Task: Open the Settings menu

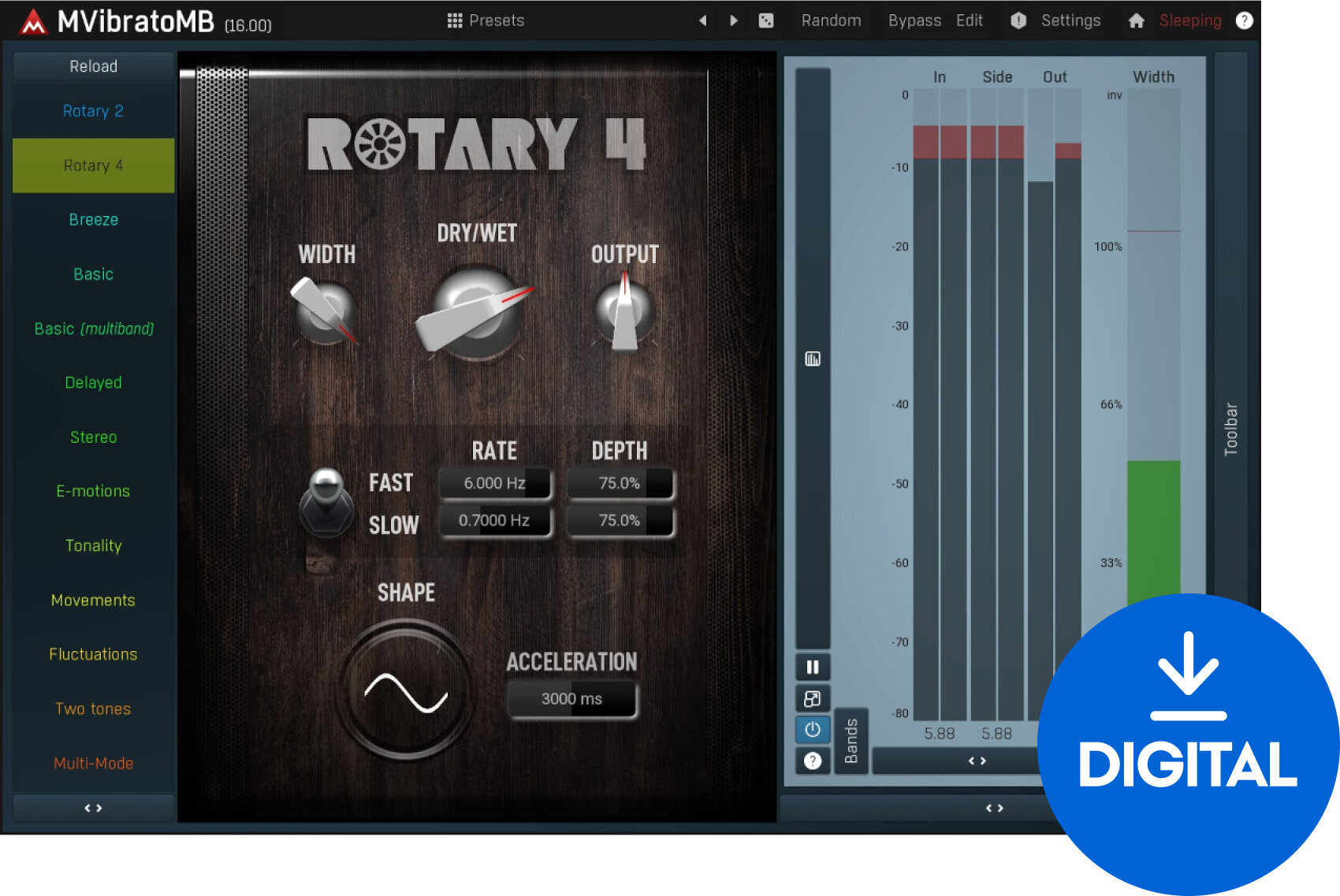Action: pos(1070,20)
